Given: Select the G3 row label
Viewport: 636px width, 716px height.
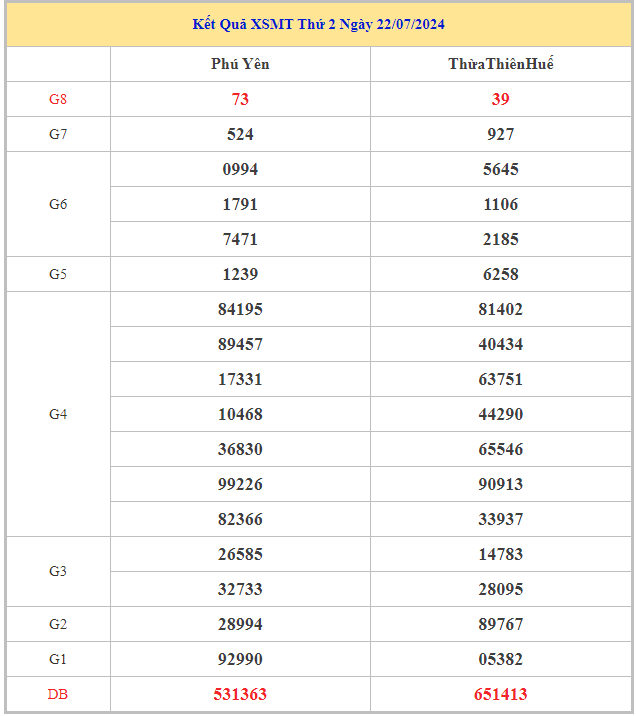Looking at the screenshot, I should coord(58,571).
